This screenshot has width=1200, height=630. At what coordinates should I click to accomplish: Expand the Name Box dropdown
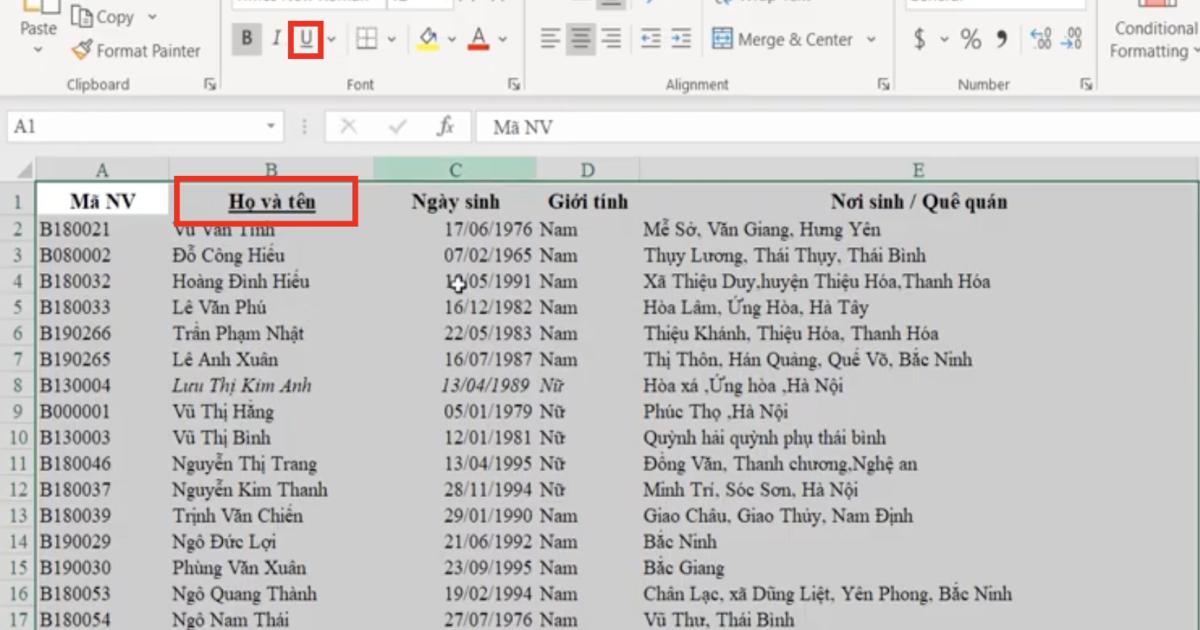coord(271,127)
